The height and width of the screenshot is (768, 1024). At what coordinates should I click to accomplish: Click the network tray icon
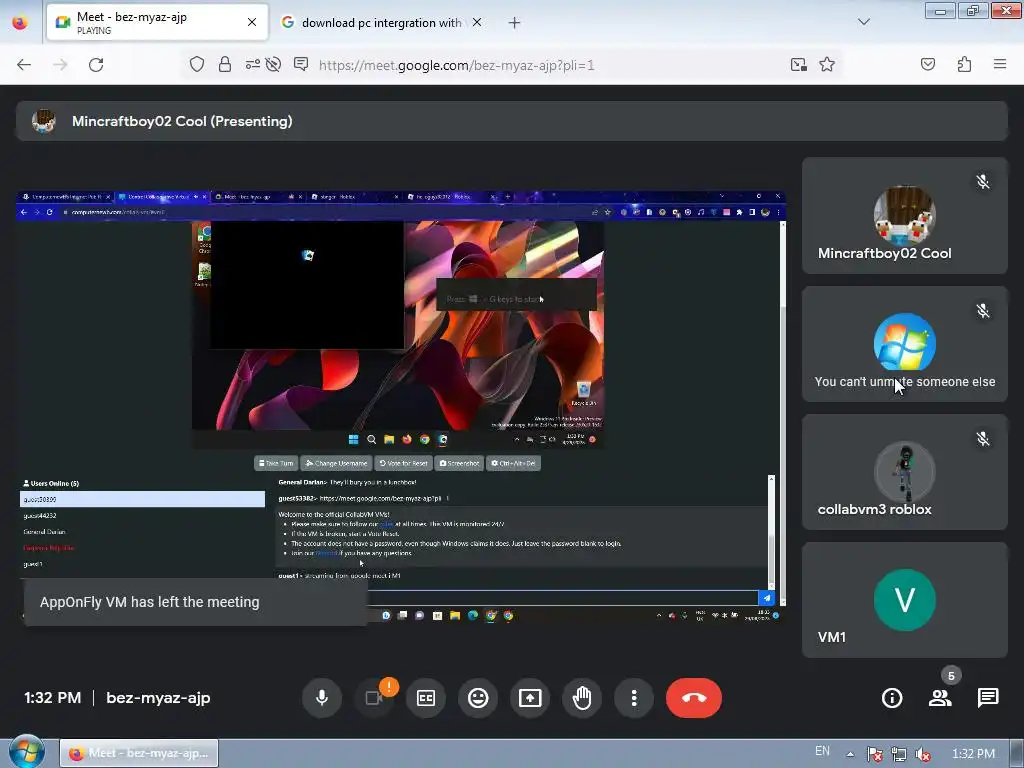[x=899, y=754]
